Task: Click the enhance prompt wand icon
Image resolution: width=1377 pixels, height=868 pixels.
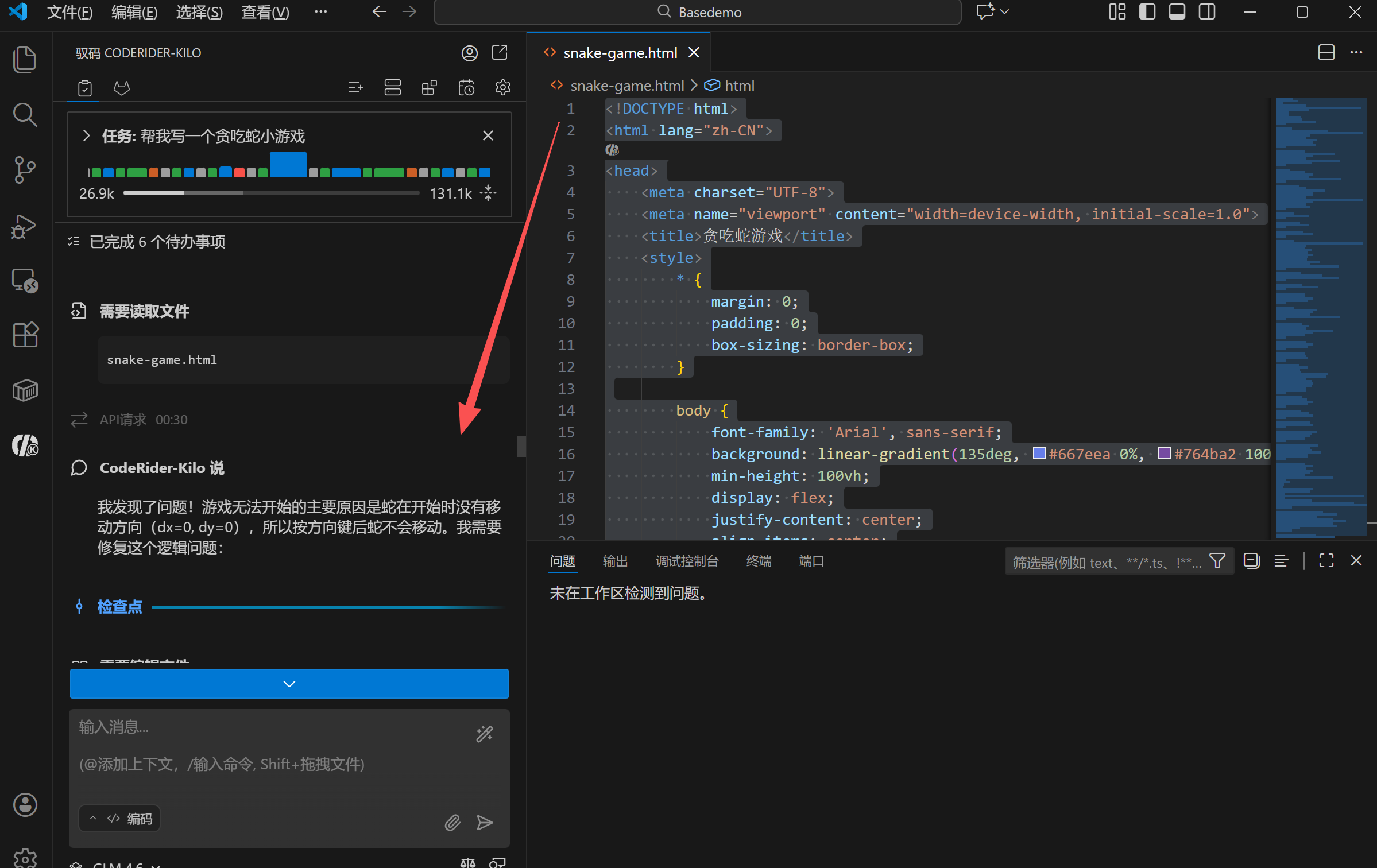Action: [484, 734]
